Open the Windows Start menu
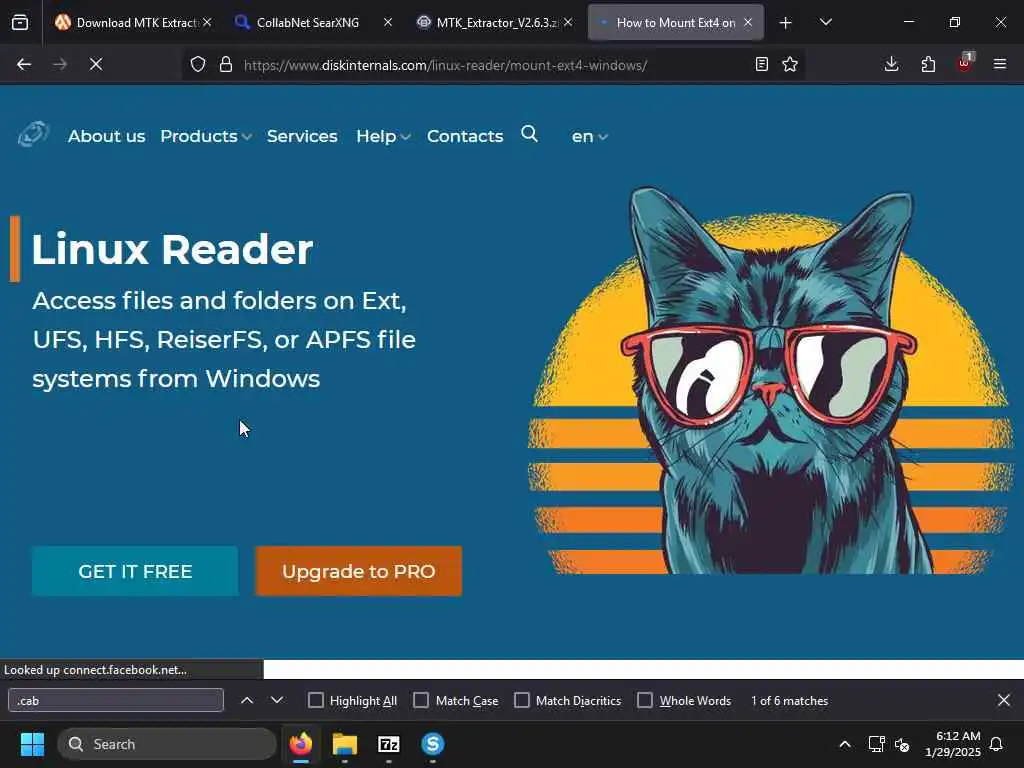Screen dimensions: 1024x768 pyautogui.click(x=32, y=744)
